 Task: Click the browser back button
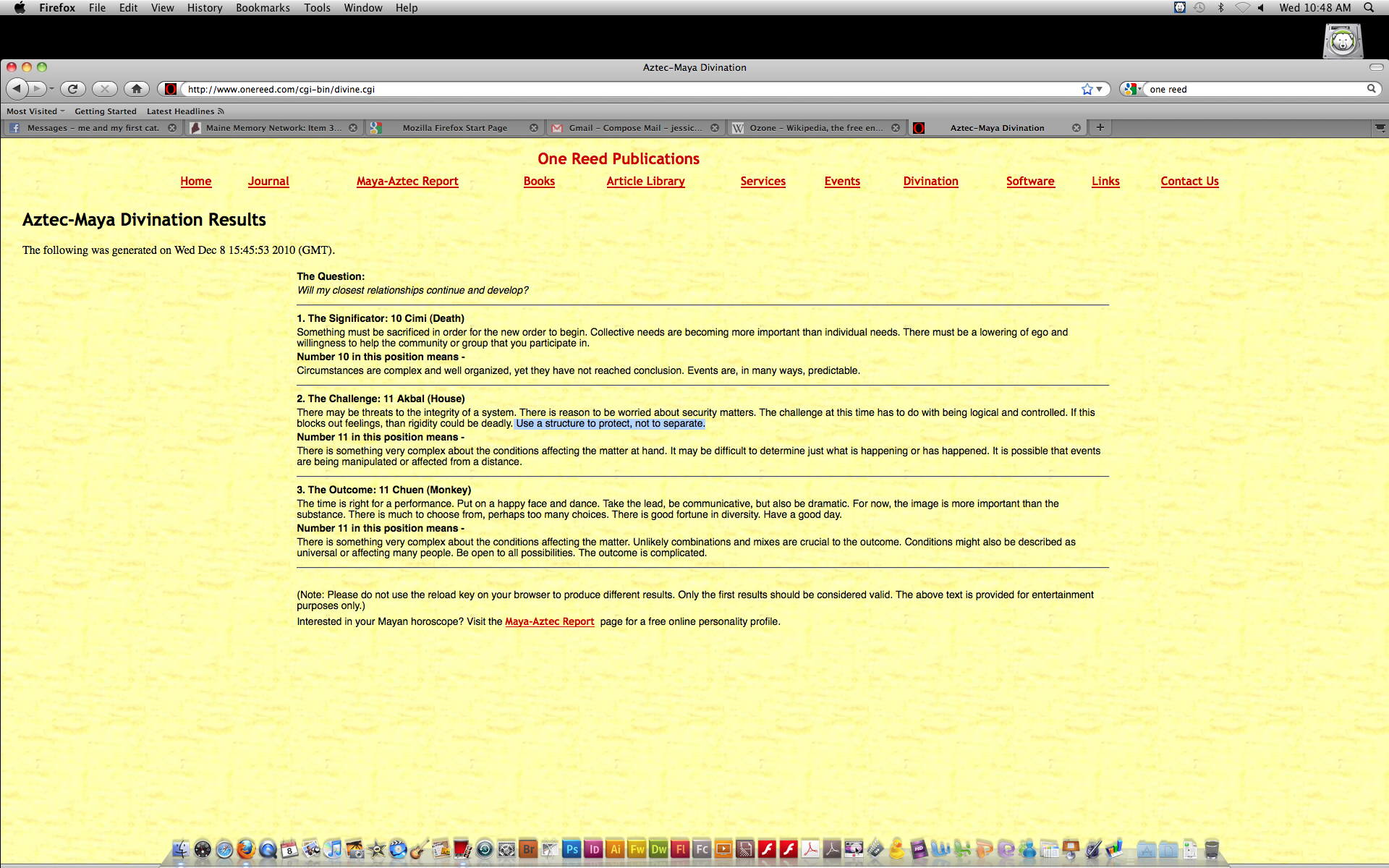coord(16,88)
